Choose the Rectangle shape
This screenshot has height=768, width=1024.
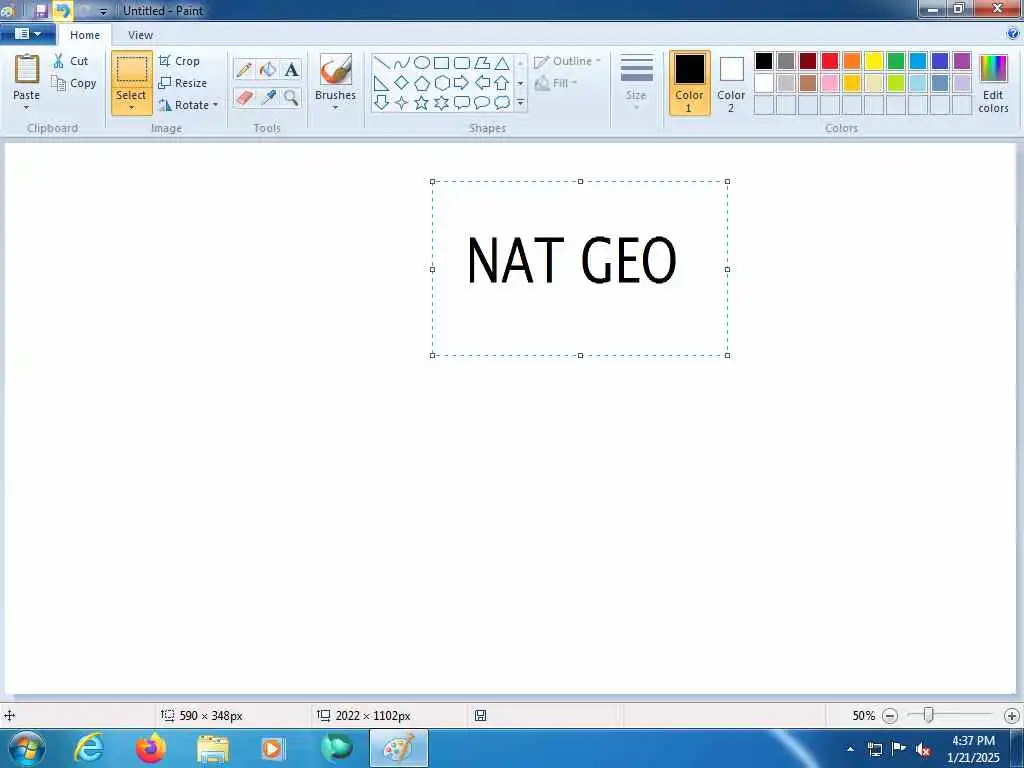point(442,63)
